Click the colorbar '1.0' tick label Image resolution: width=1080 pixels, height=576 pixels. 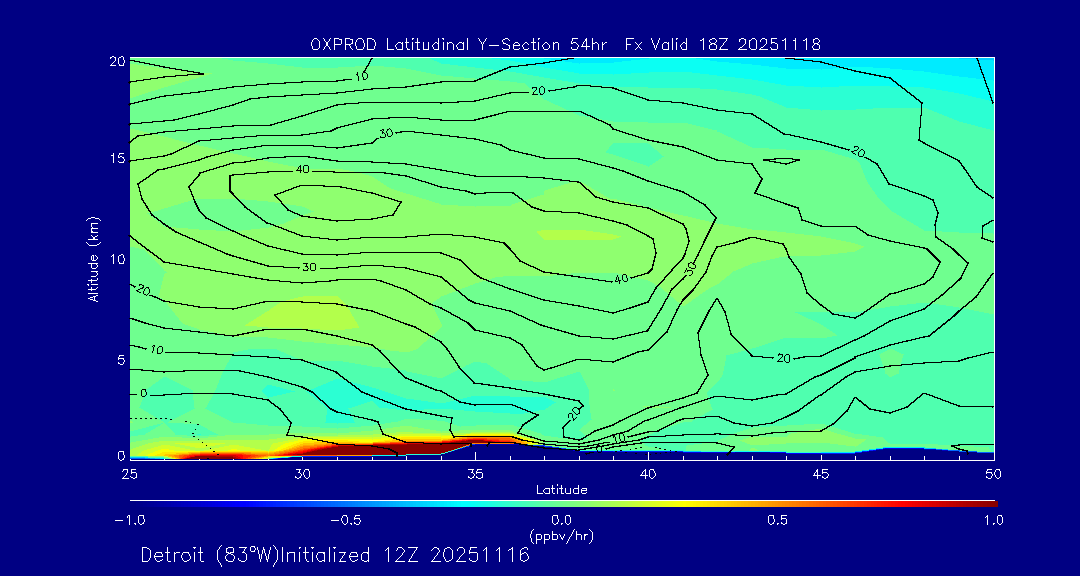[994, 520]
